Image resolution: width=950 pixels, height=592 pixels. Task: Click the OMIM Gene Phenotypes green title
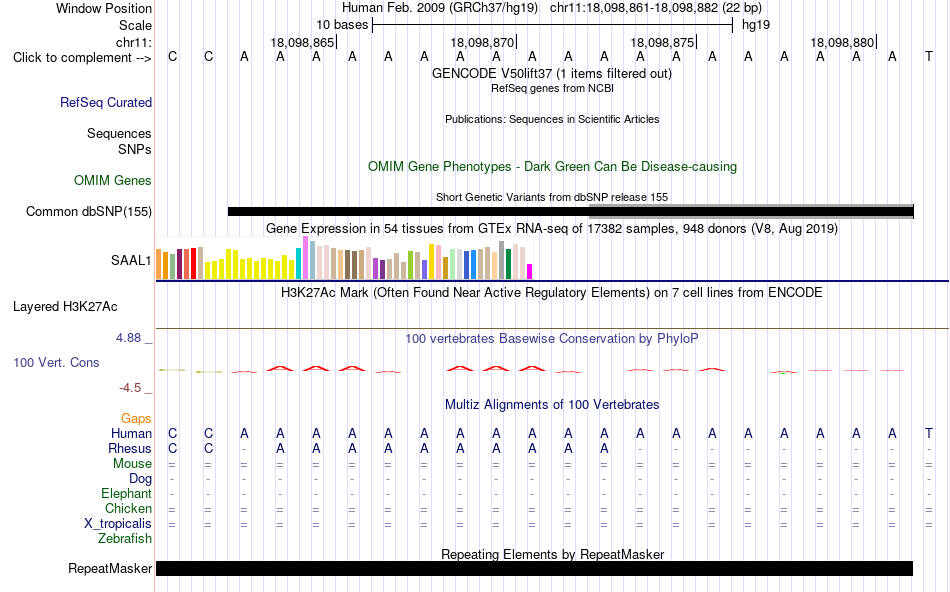click(552, 167)
